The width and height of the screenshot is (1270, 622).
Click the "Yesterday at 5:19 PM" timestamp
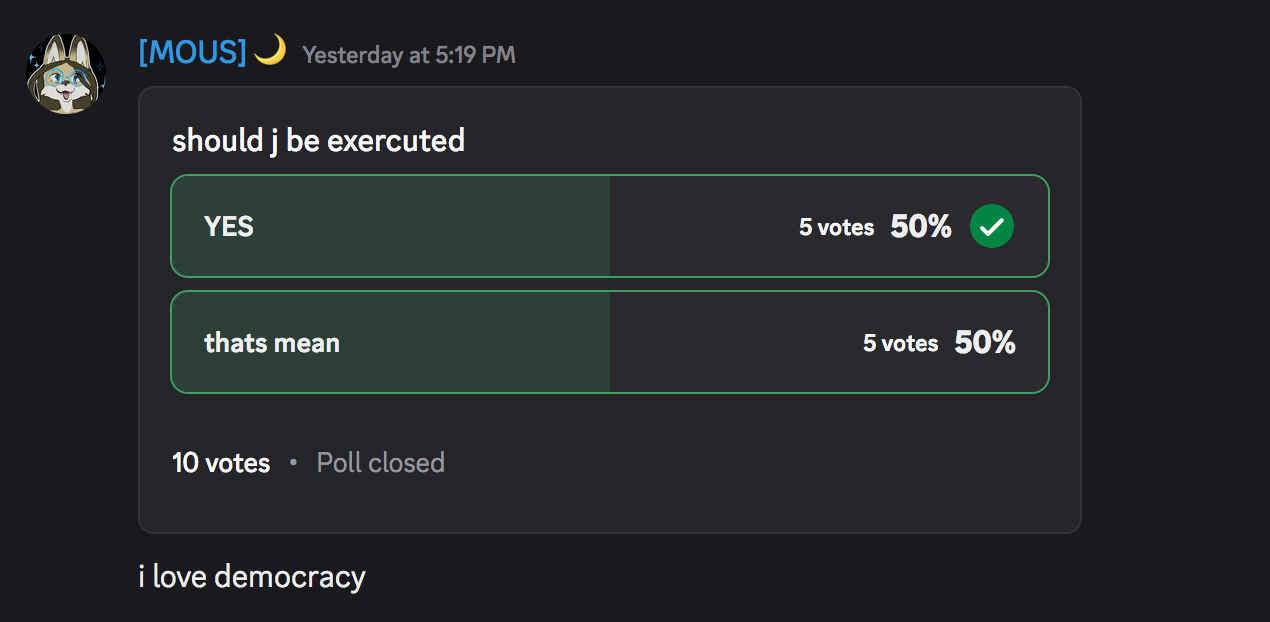(x=409, y=55)
